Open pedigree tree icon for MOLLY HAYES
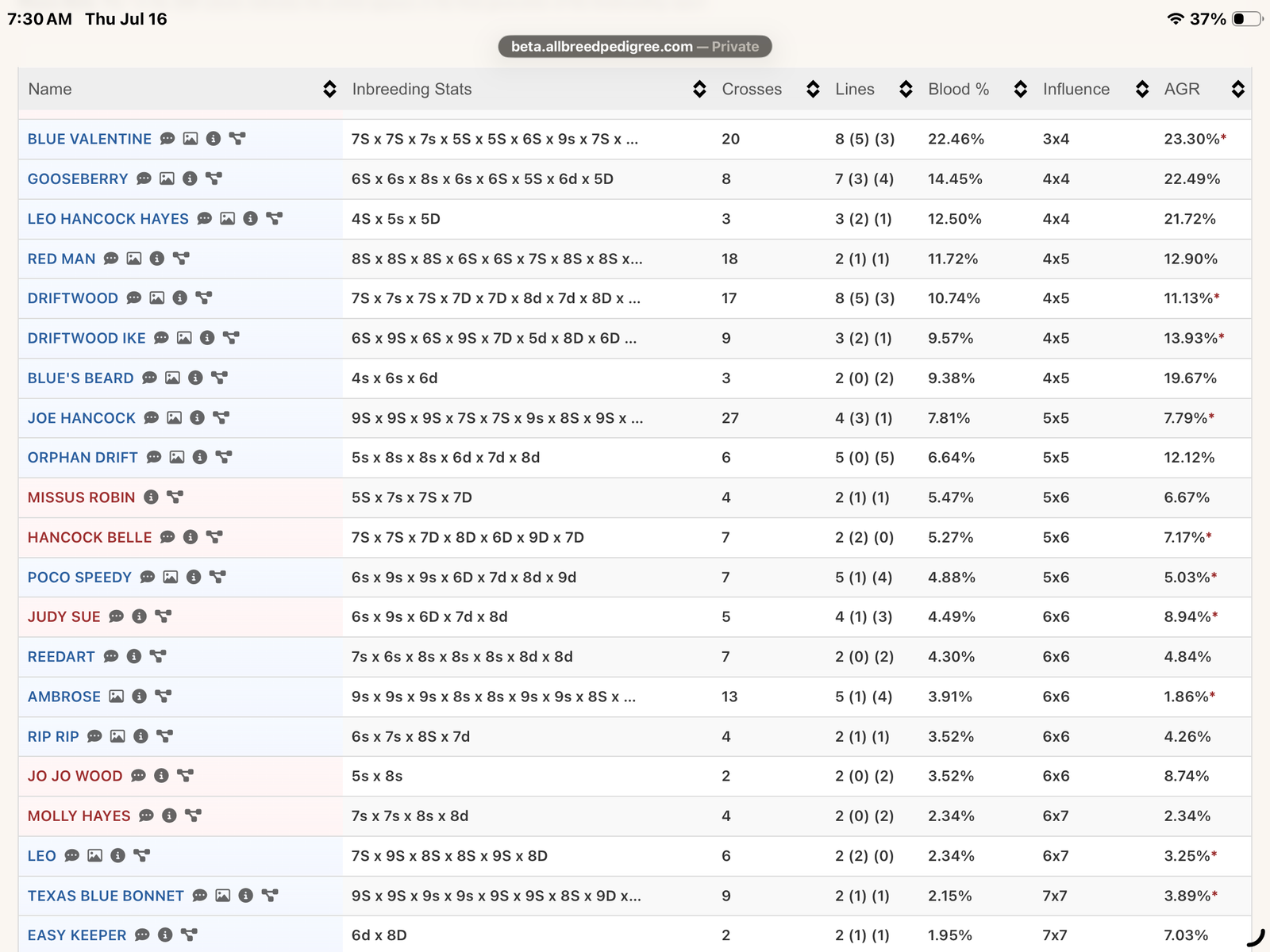 193,816
